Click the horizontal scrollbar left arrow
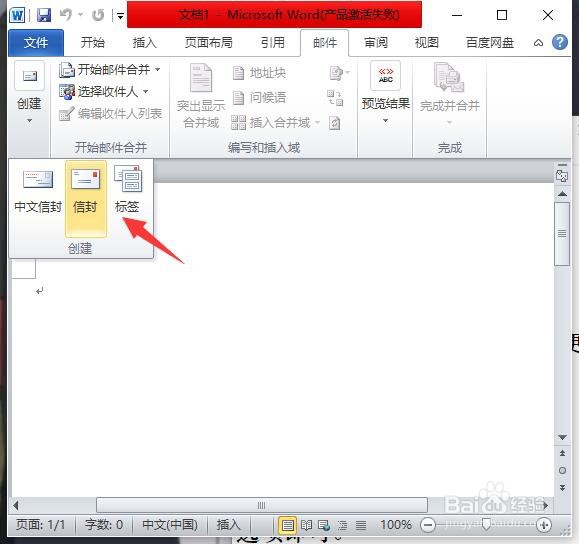Image resolution: width=579 pixels, height=544 pixels. [x=16, y=505]
